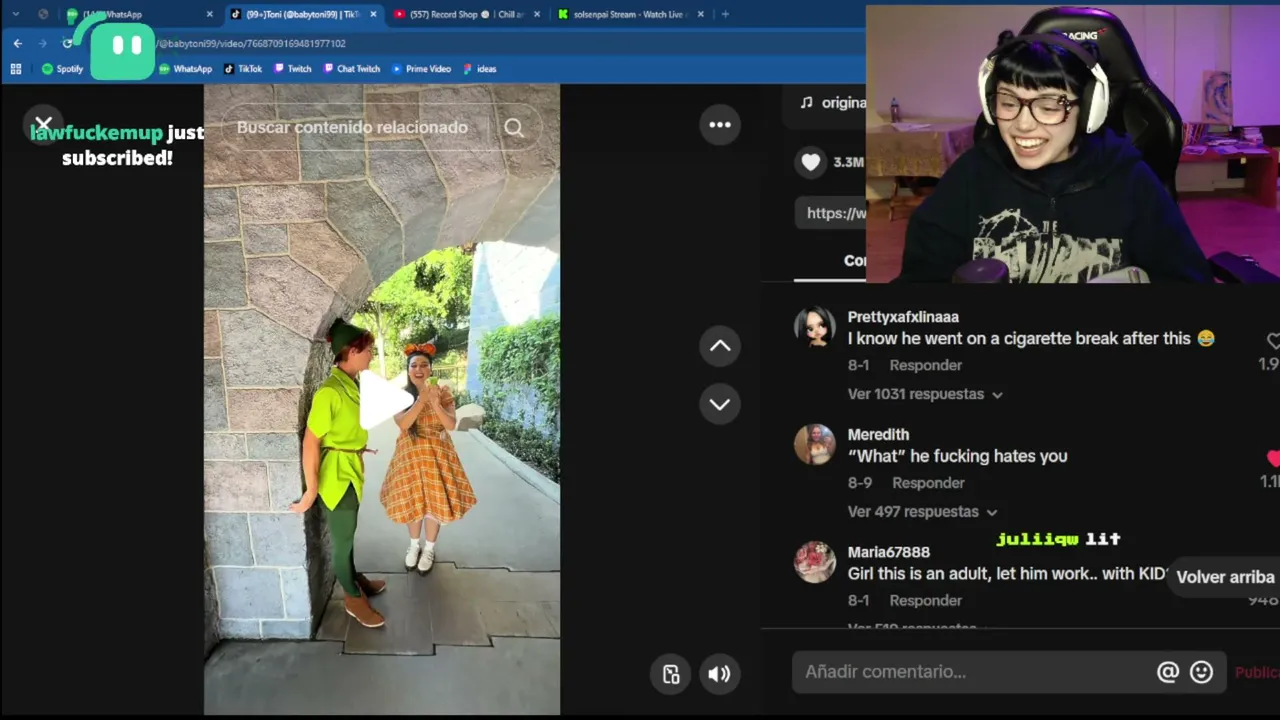The height and width of the screenshot is (720, 1280).
Task: Close the Record Shop browser tab
Action: point(537,14)
